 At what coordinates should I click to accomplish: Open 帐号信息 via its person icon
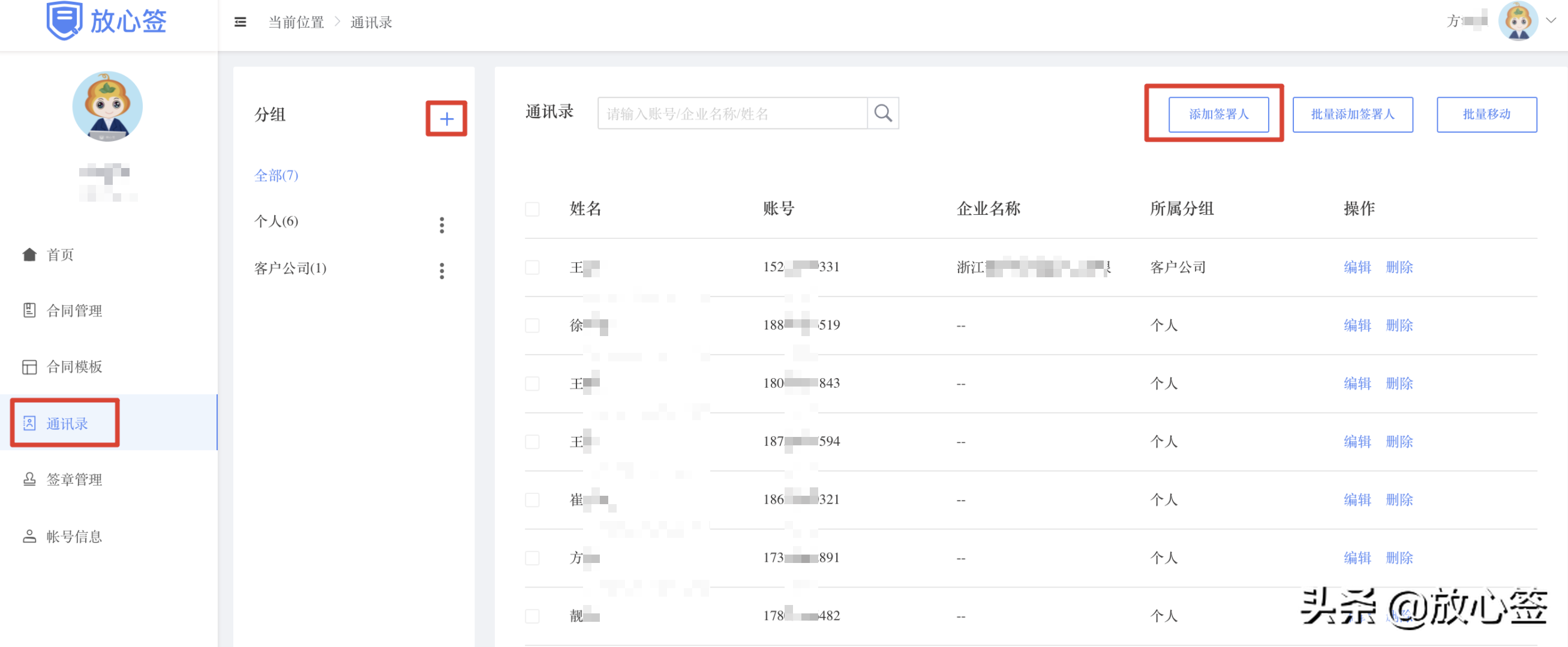tap(29, 536)
